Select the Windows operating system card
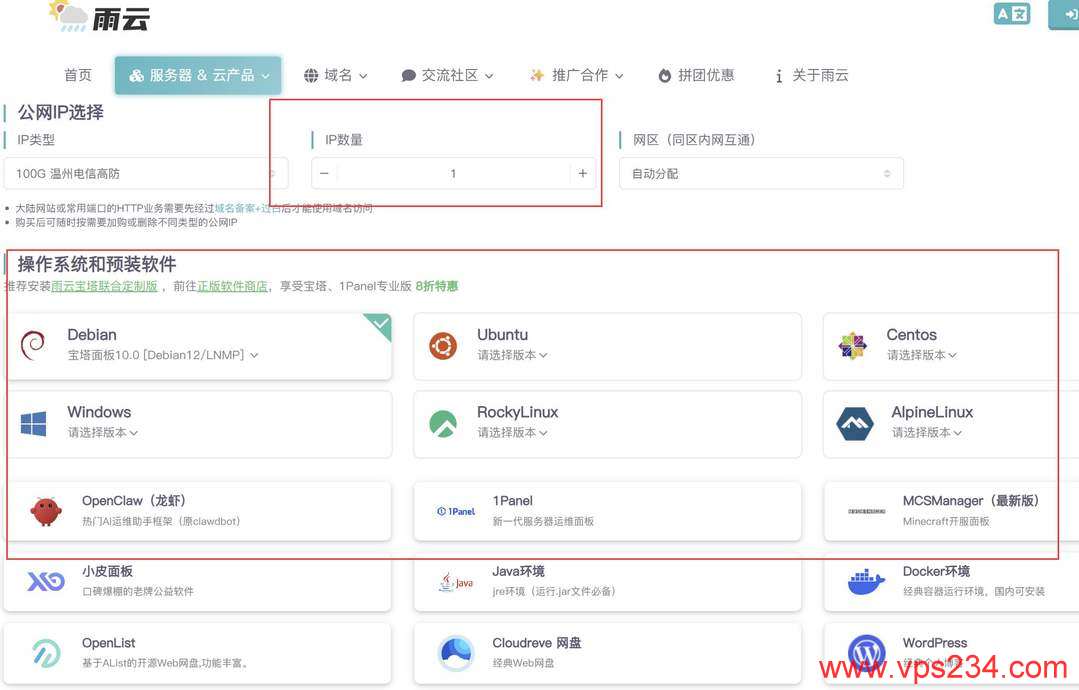Screen dimensions: 1079x690 [x=199, y=424]
